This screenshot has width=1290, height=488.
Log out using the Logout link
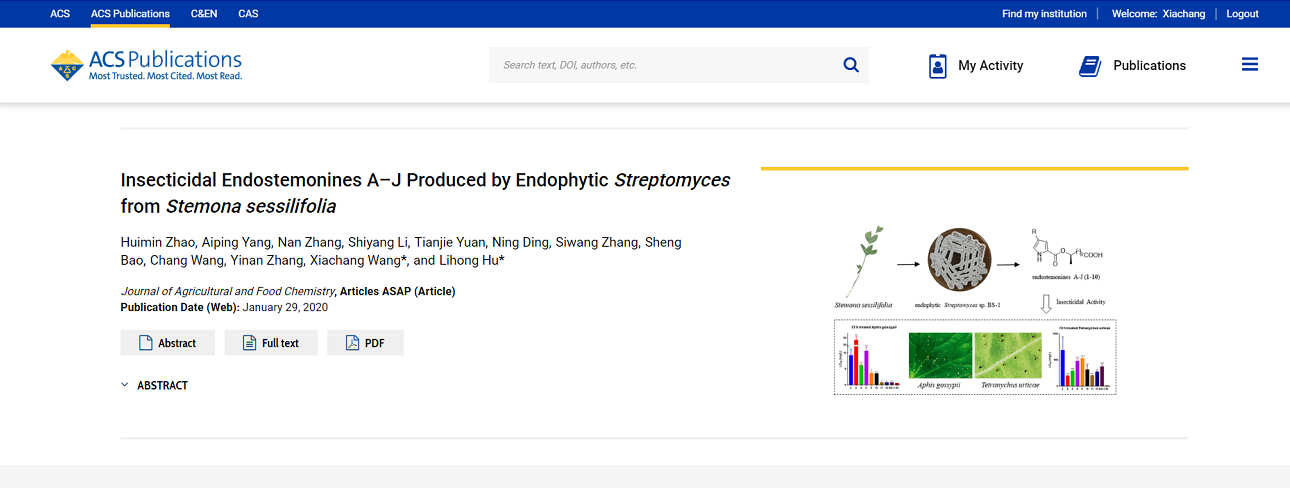tap(1242, 14)
